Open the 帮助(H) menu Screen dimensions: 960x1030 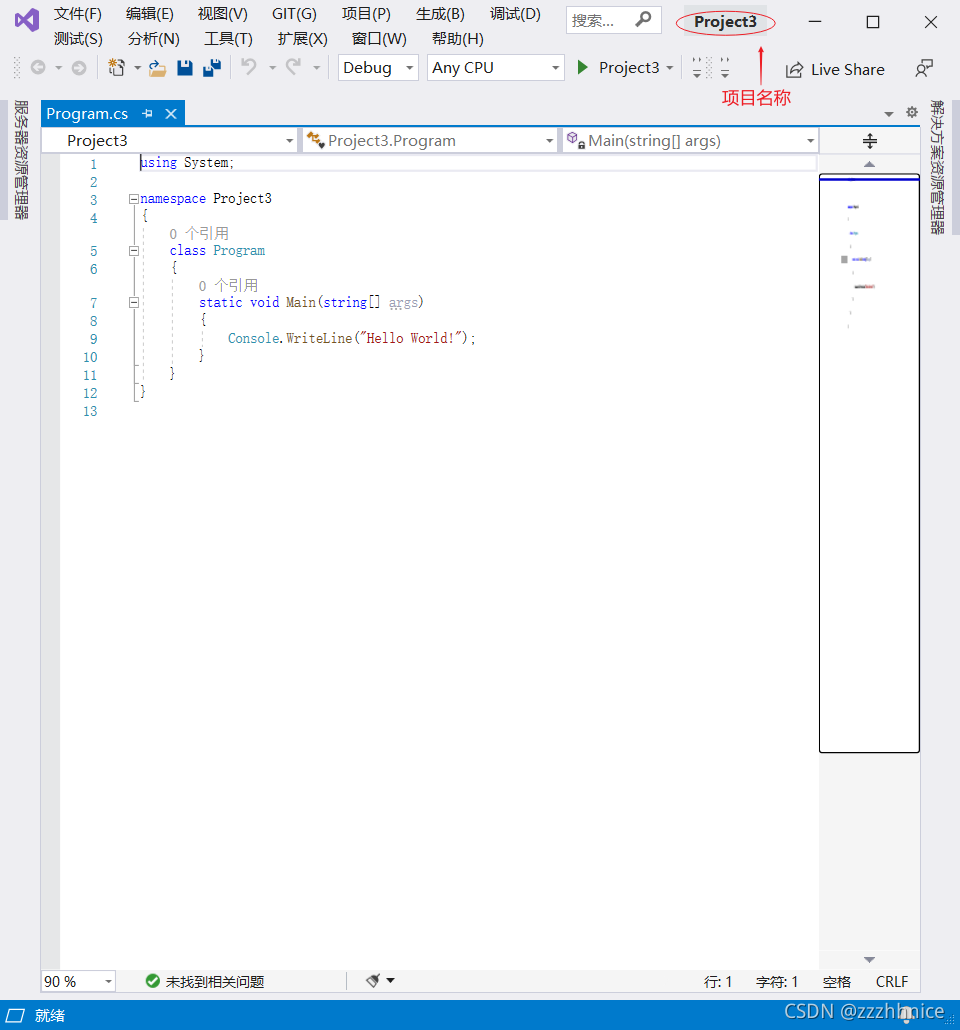[x=457, y=39]
